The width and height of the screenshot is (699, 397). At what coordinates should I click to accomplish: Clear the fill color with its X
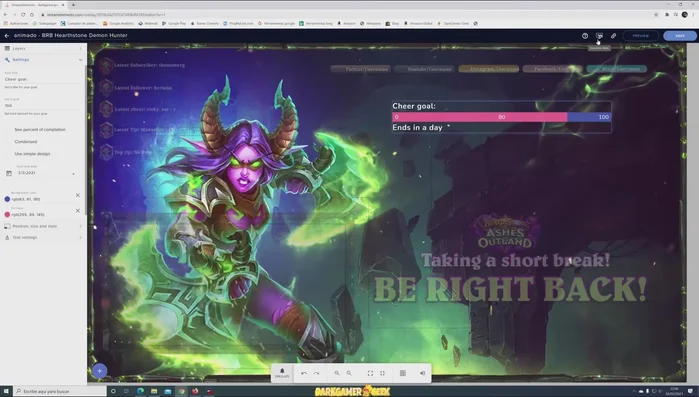pyautogui.click(x=78, y=210)
